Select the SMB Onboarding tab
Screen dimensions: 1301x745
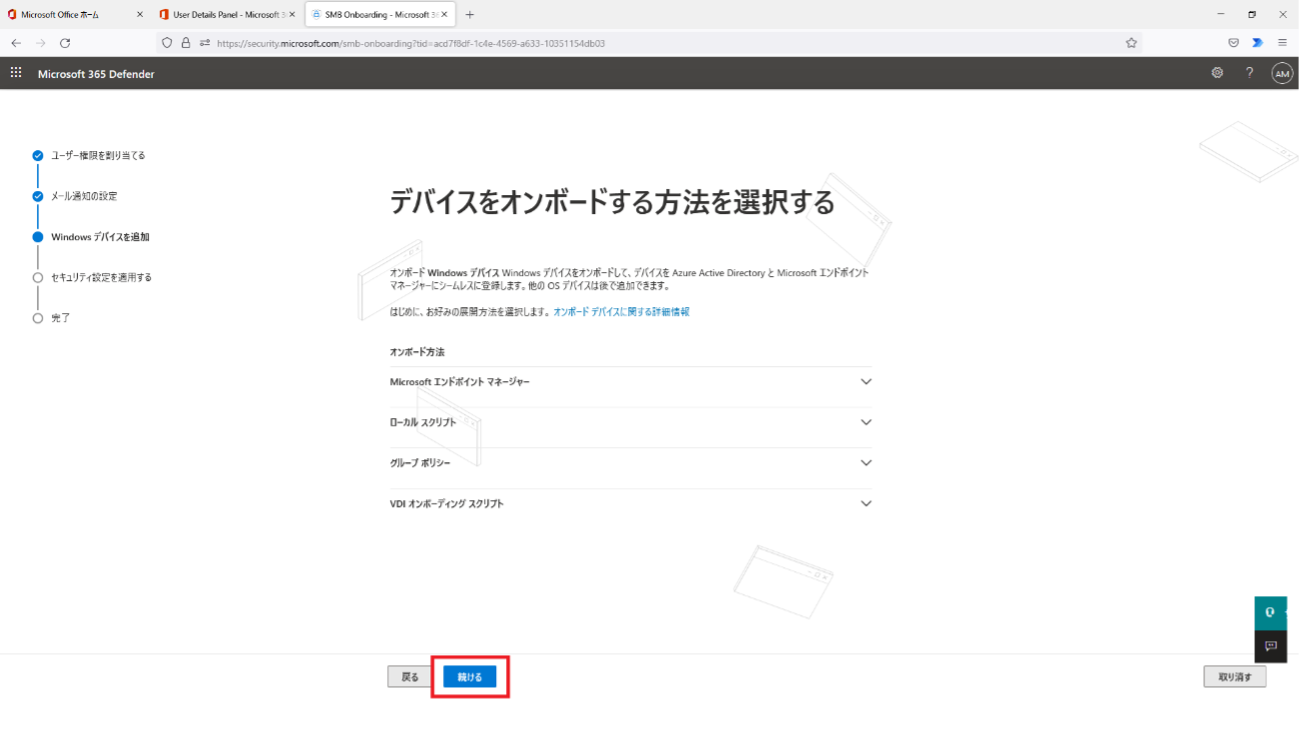click(x=380, y=15)
